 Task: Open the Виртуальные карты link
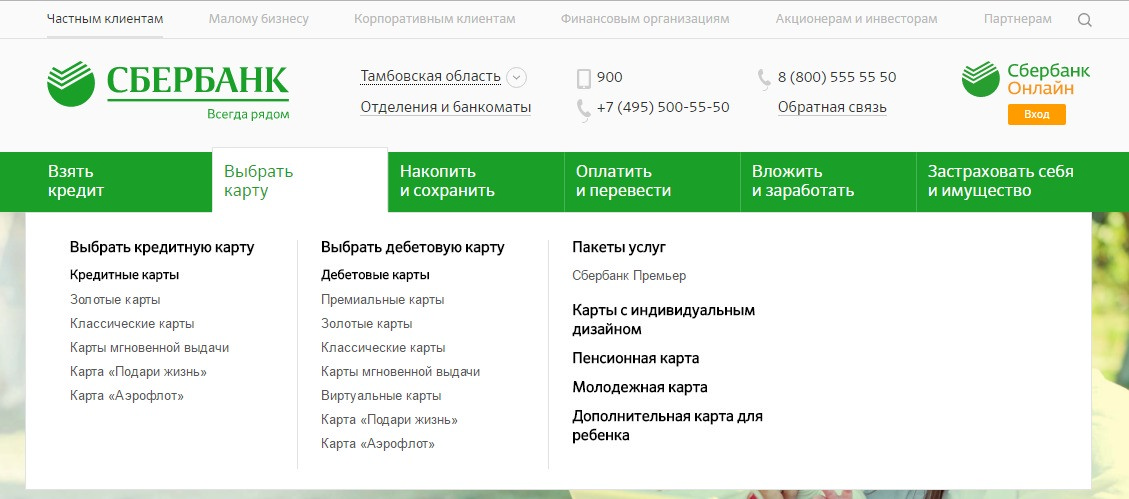(x=382, y=396)
